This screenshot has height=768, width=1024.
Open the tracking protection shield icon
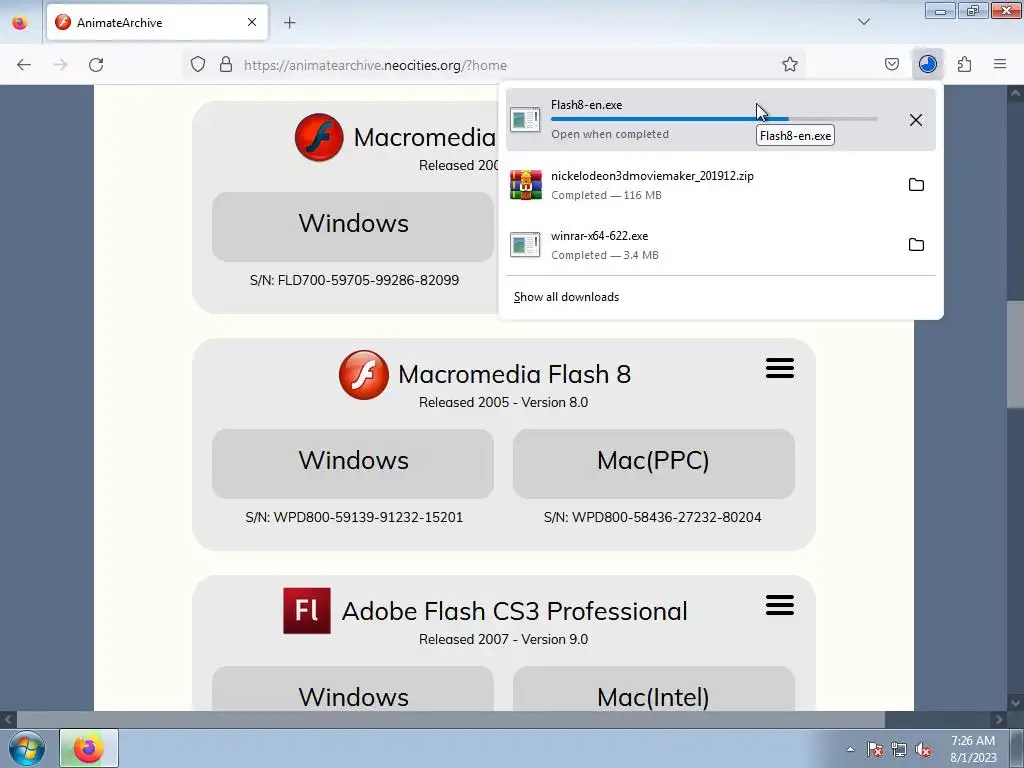(198, 65)
